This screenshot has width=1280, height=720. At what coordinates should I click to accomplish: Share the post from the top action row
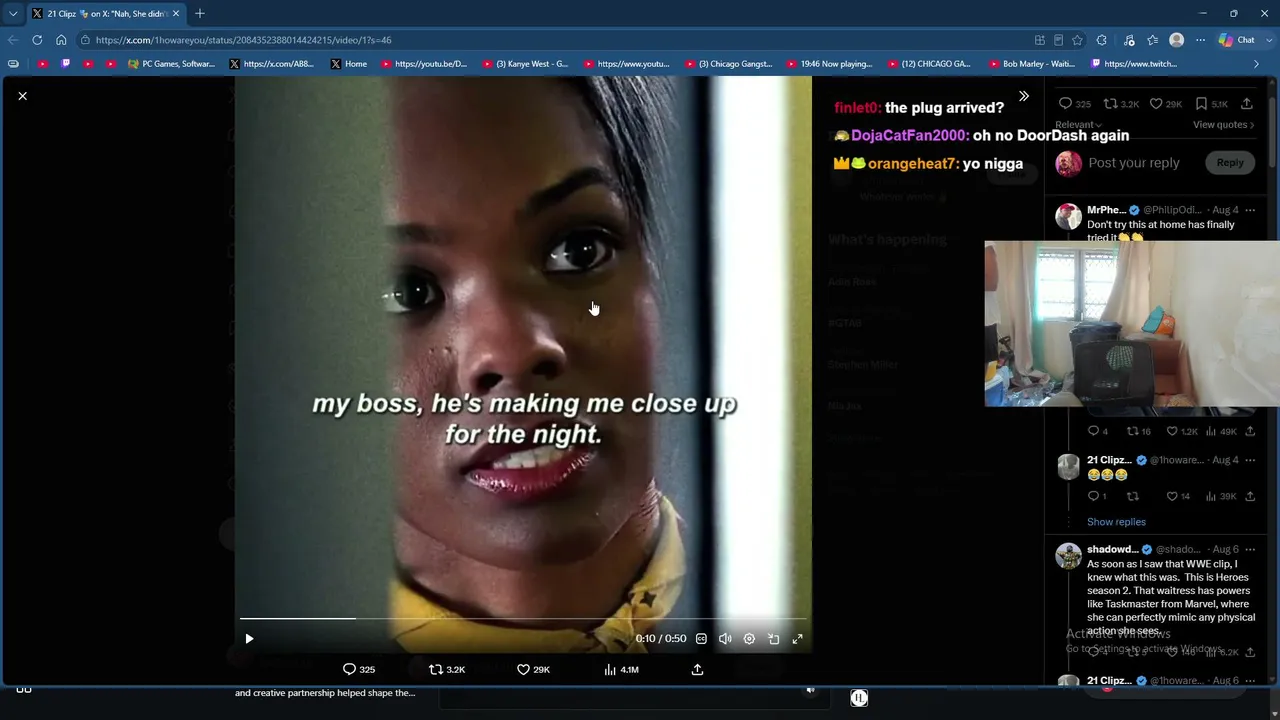click(x=1246, y=104)
